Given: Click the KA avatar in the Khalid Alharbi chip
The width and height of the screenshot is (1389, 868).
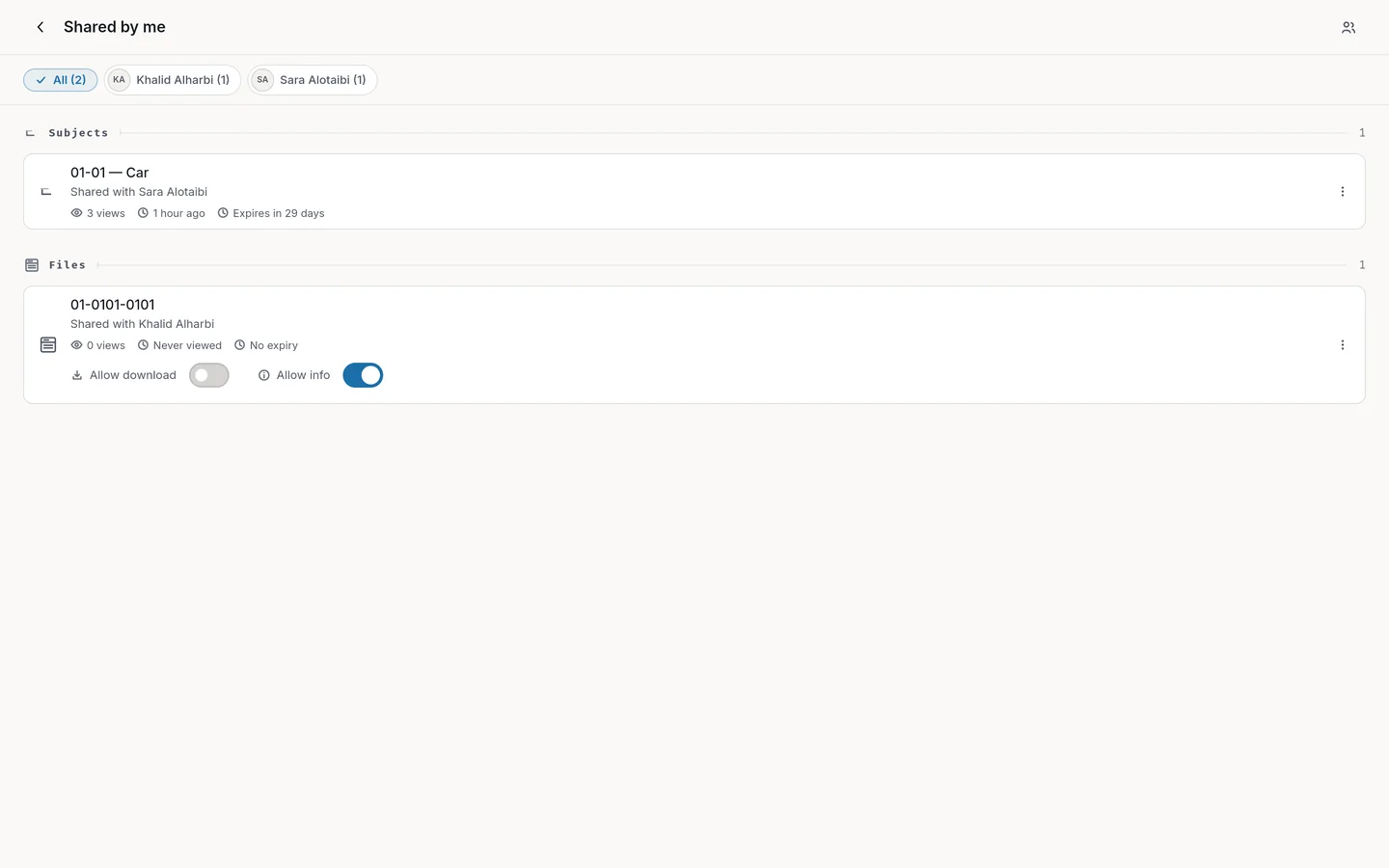Looking at the screenshot, I should point(119,80).
